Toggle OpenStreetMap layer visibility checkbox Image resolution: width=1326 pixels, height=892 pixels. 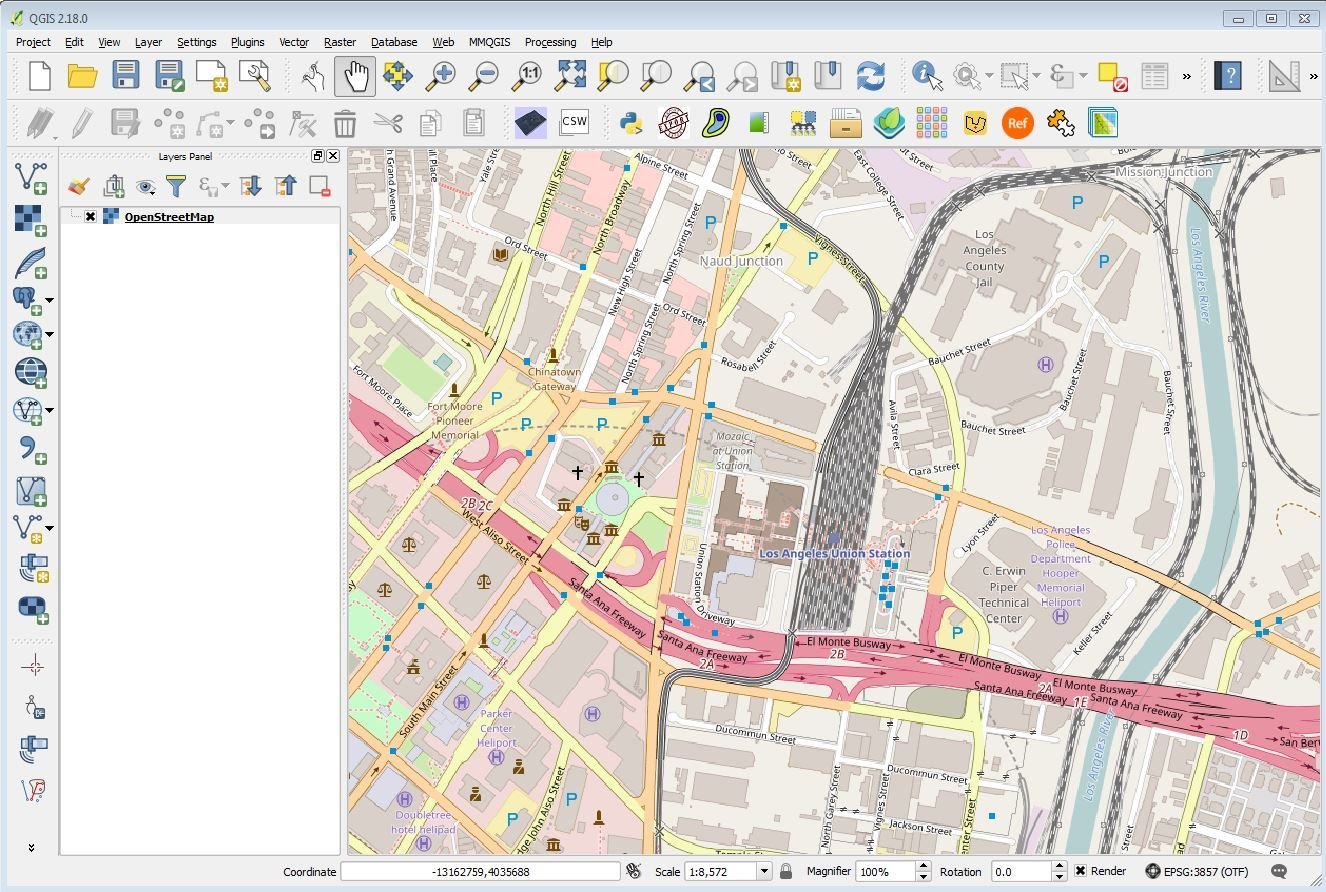pos(90,217)
